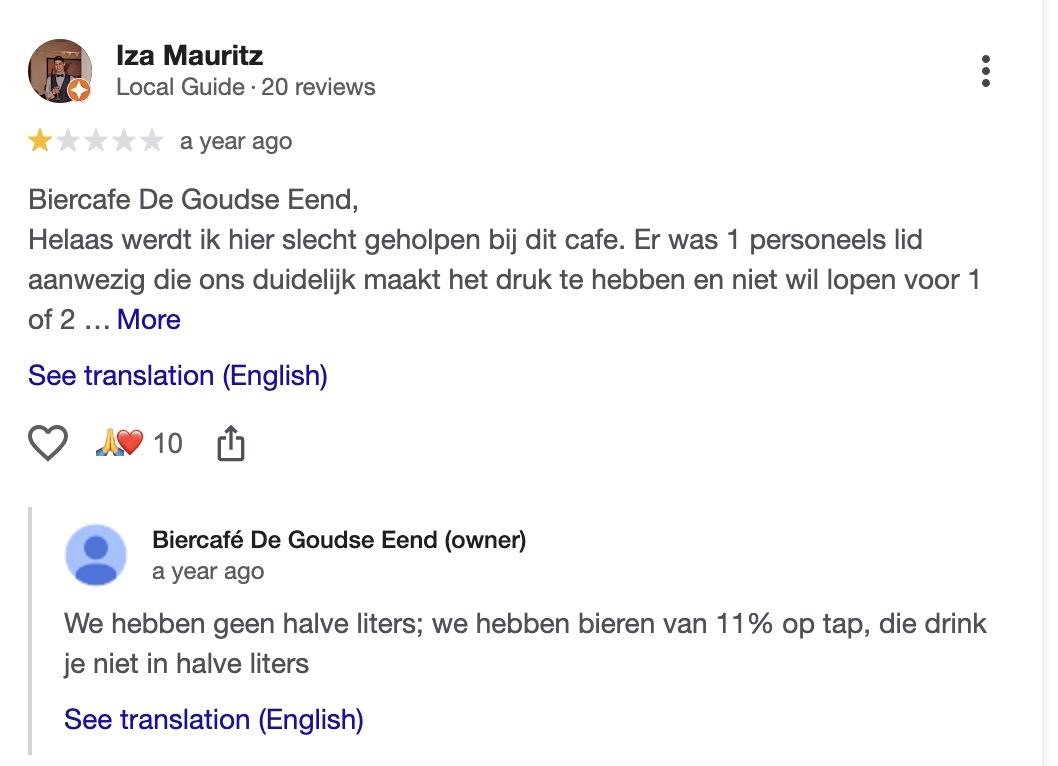Click the review's 'a year ago' timestamp

point(236,141)
